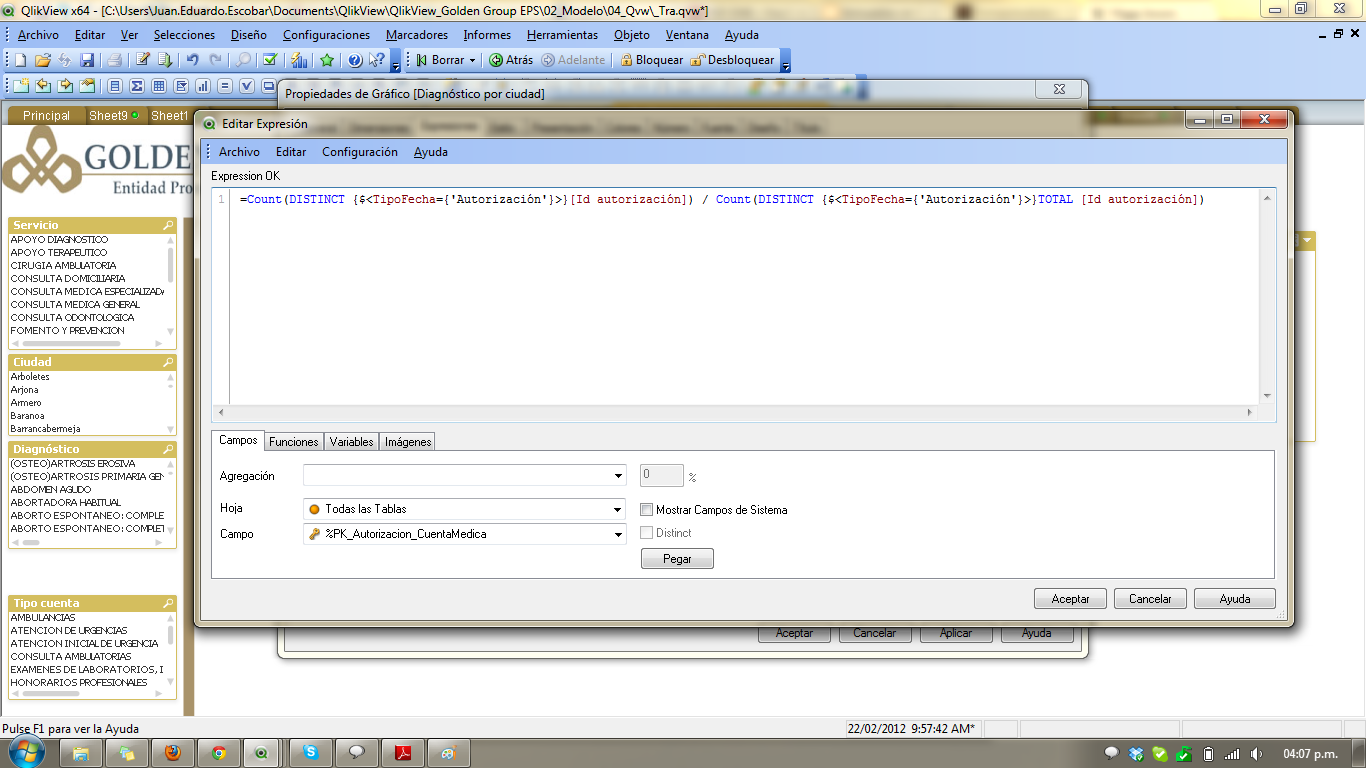This screenshot has width=1366, height=768.
Task: Add a bookmark with the green star
Action: (327, 60)
